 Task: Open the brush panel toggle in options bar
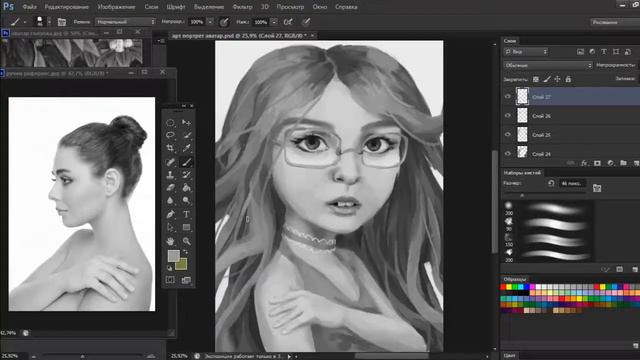tap(62, 22)
